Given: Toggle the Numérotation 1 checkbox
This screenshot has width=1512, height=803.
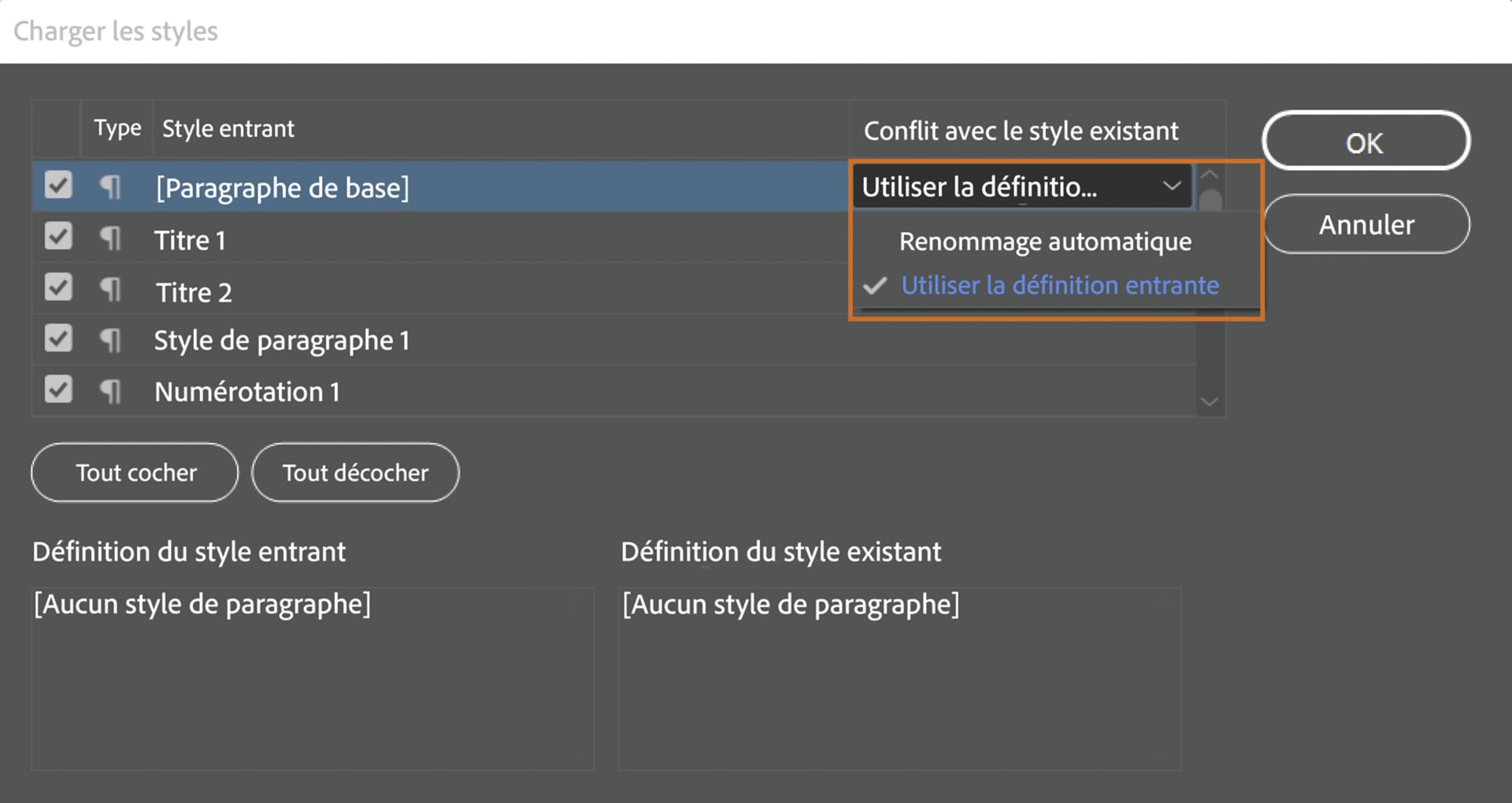Looking at the screenshot, I should (x=58, y=390).
